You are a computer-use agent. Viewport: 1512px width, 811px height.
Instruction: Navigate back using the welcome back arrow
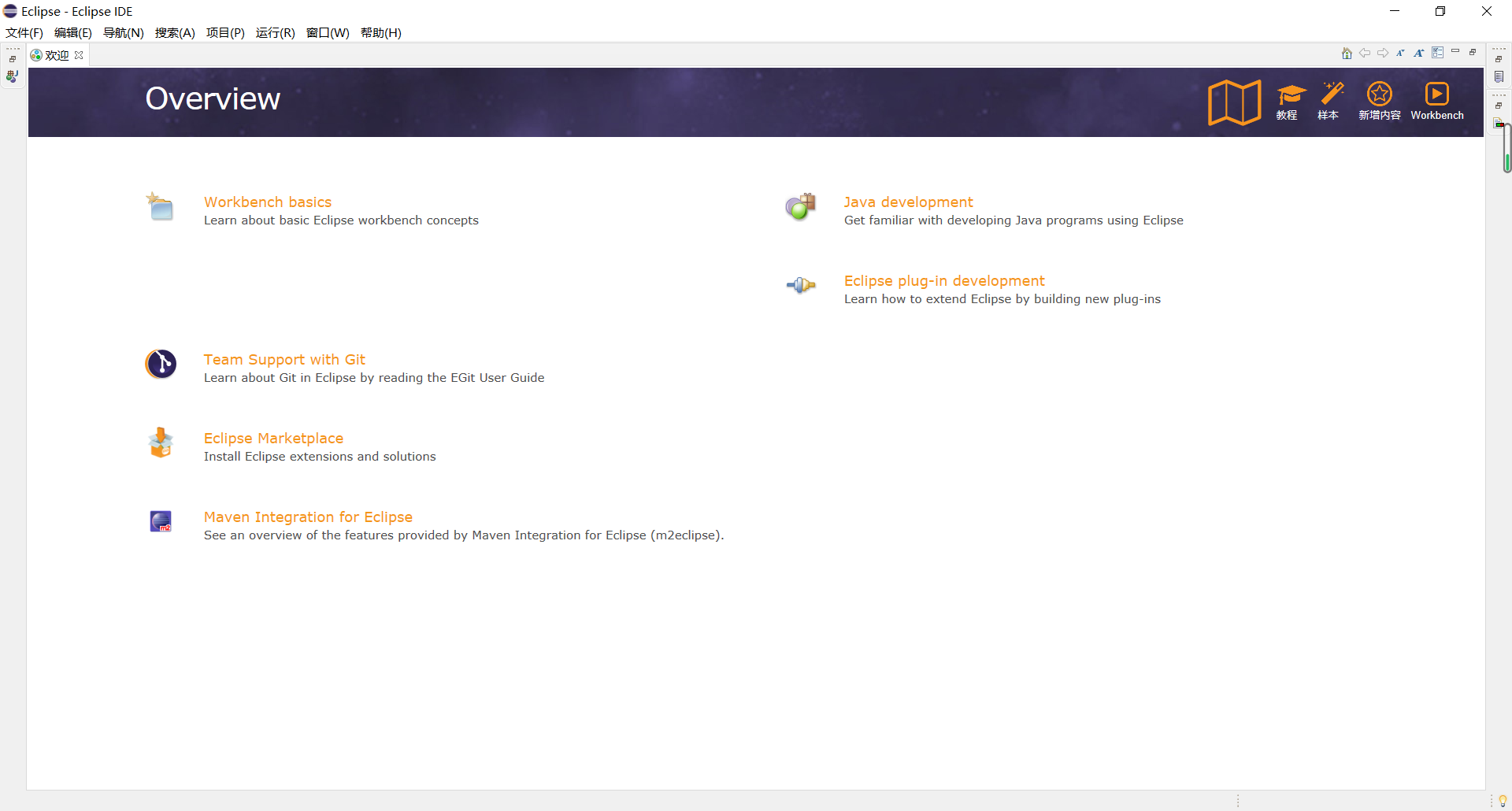1365,53
